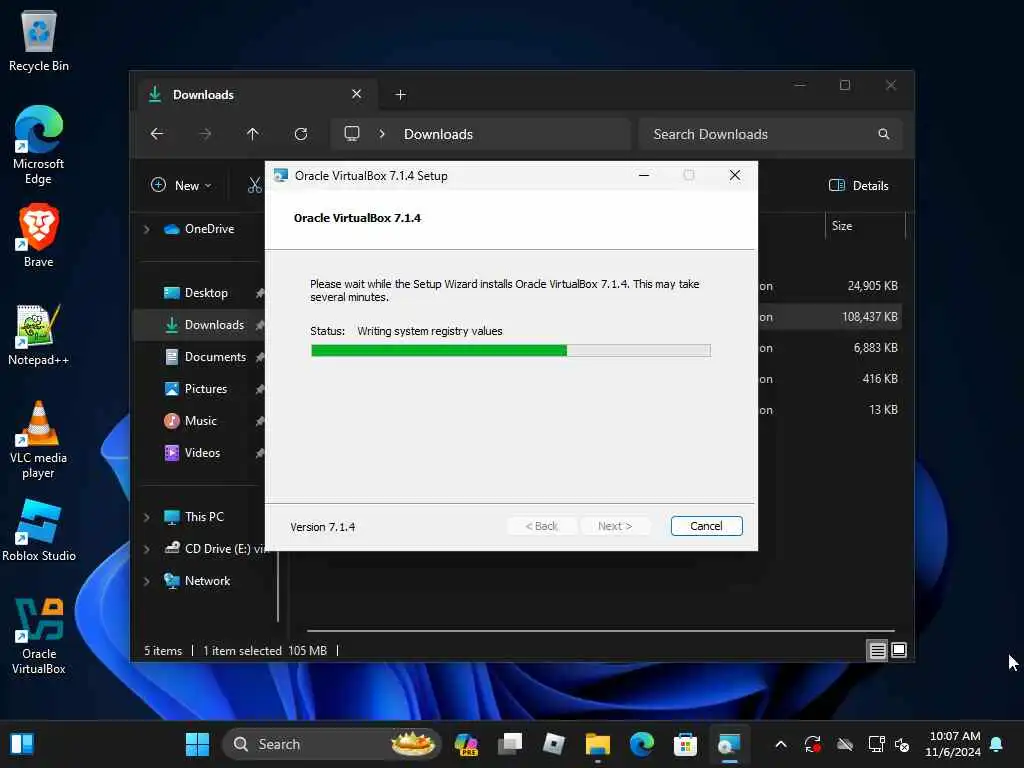Go up one folder level in Explorer
The width and height of the screenshot is (1024, 768).
(253, 134)
